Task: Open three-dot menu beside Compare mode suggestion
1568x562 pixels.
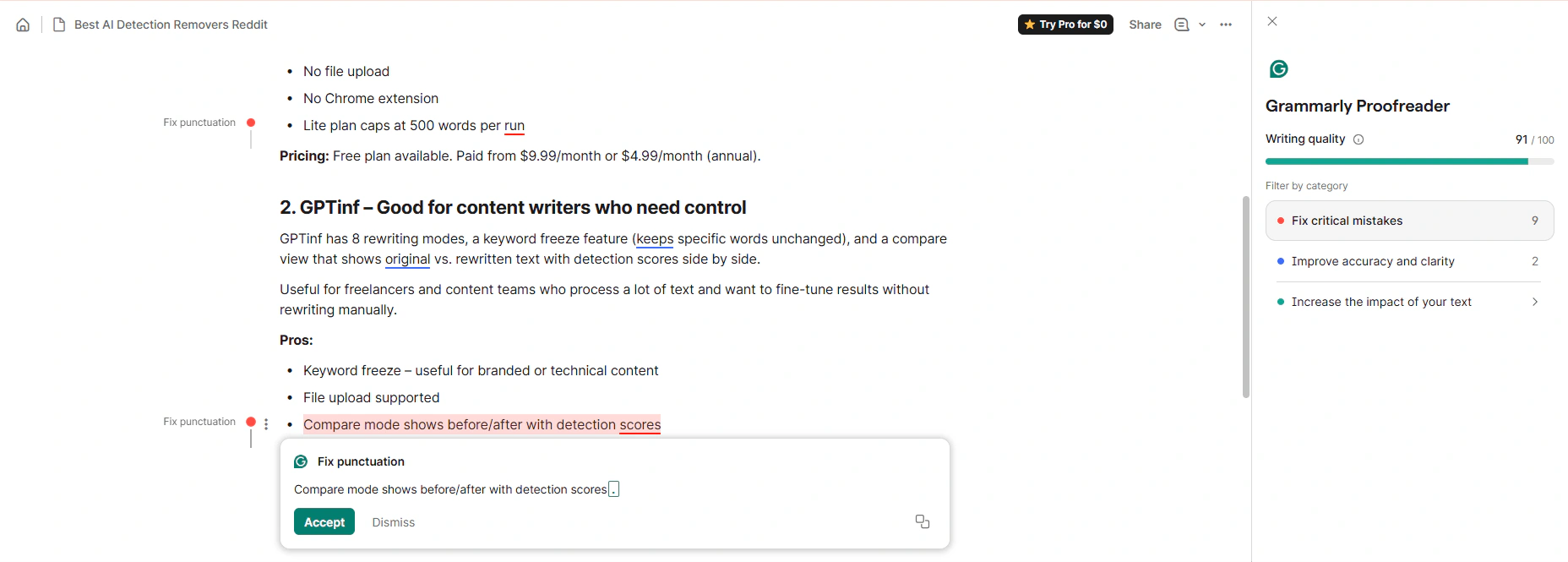Action: (x=266, y=424)
